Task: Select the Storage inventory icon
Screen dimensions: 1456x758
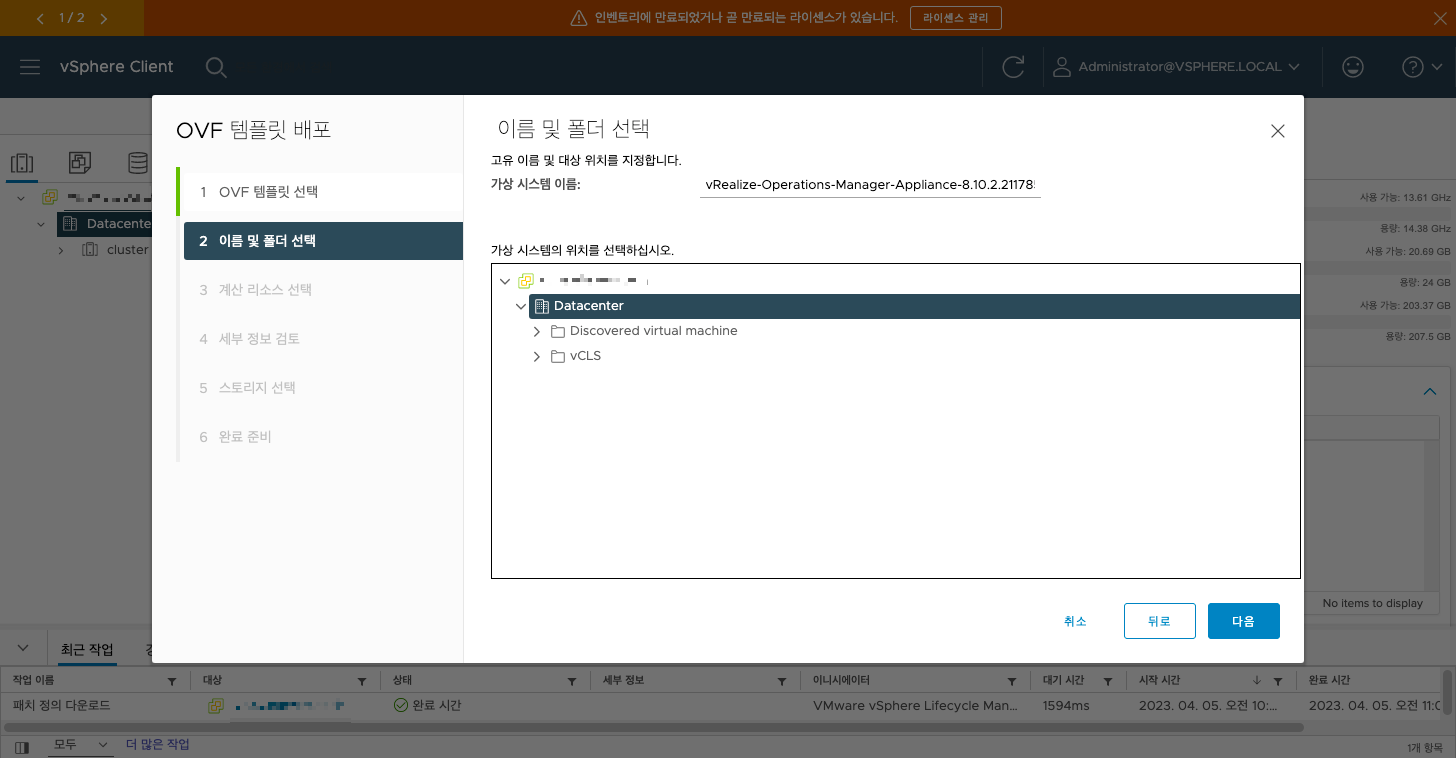Action: click(x=137, y=163)
